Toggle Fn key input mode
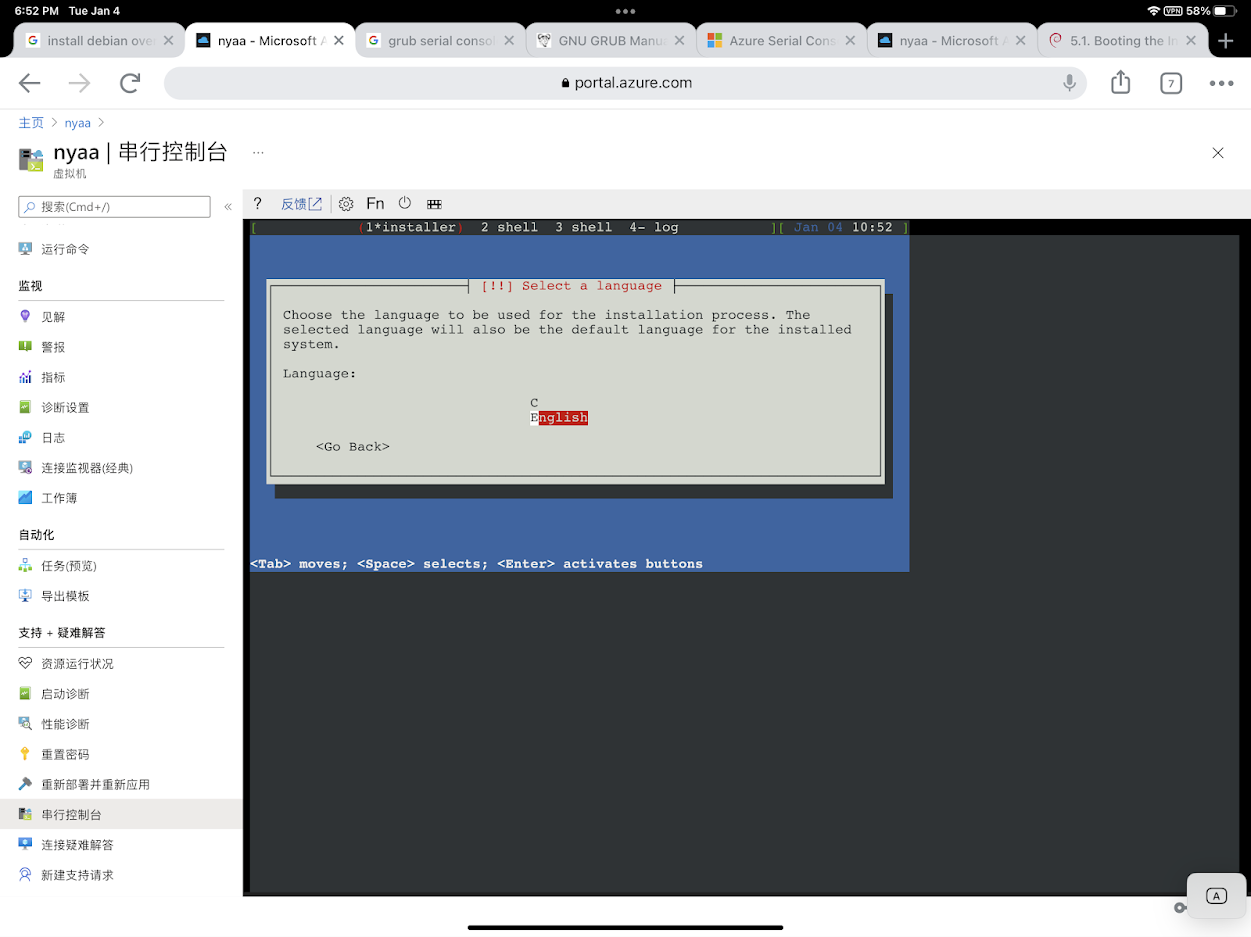The width and height of the screenshot is (1251, 937). pos(375,202)
